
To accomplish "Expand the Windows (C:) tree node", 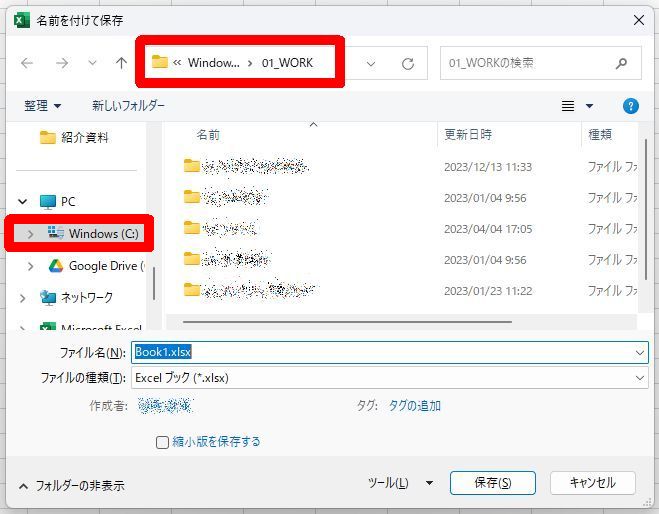I will [x=30, y=234].
